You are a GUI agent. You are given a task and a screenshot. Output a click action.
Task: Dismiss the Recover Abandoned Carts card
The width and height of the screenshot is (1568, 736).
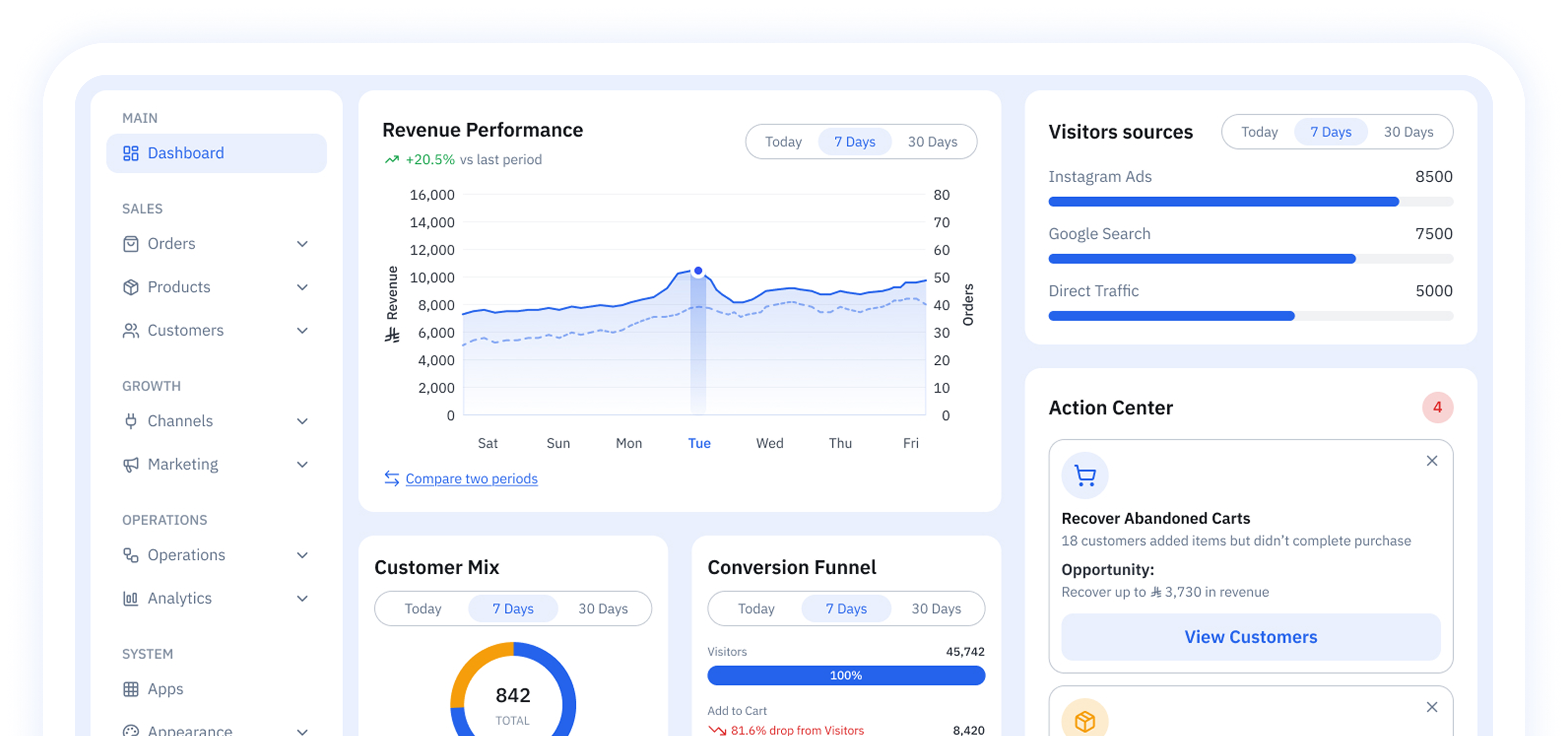[x=1432, y=461]
